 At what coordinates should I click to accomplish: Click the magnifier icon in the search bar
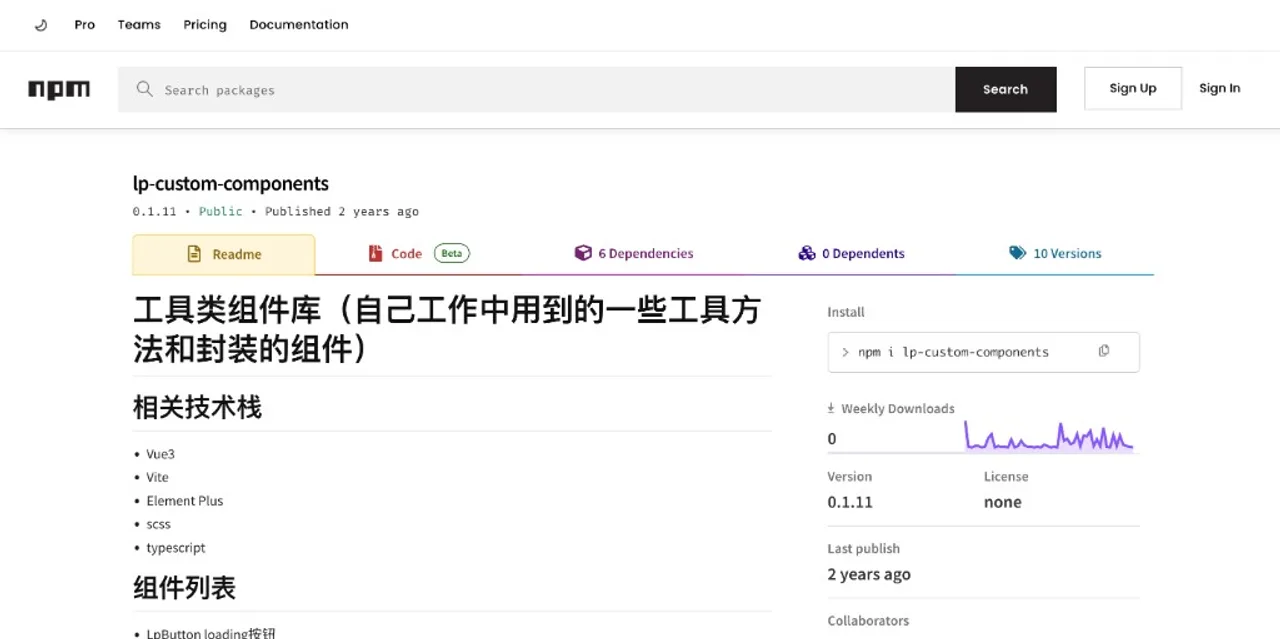145,89
